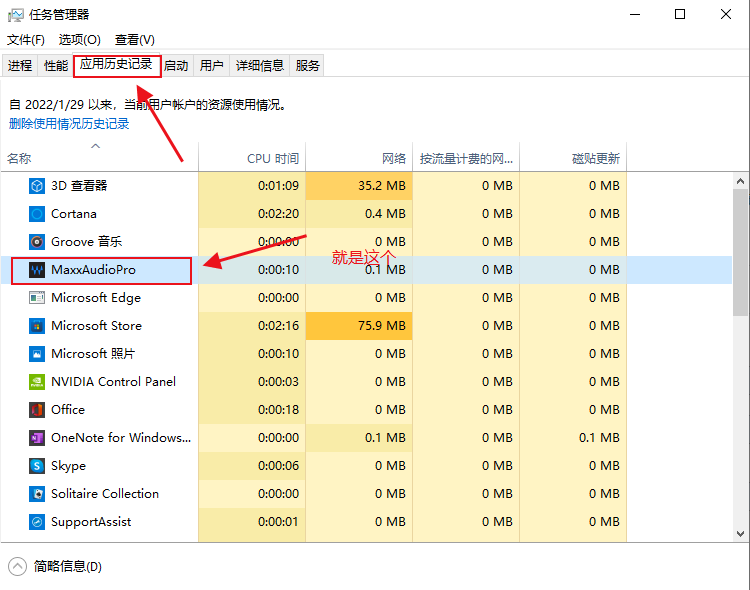Switch to the 服务 tab
The width and height of the screenshot is (750, 590).
(x=307, y=66)
